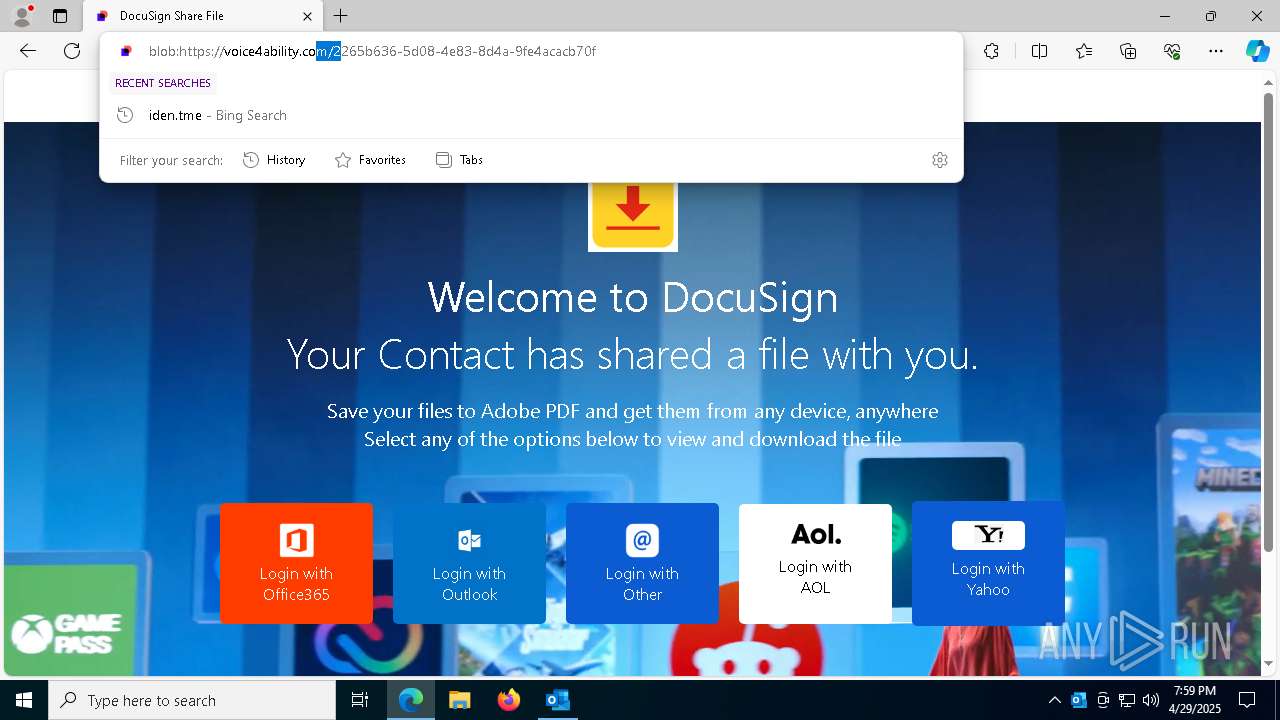Click the site identity icon in address bar
This screenshot has height=720, width=1280.
126,51
